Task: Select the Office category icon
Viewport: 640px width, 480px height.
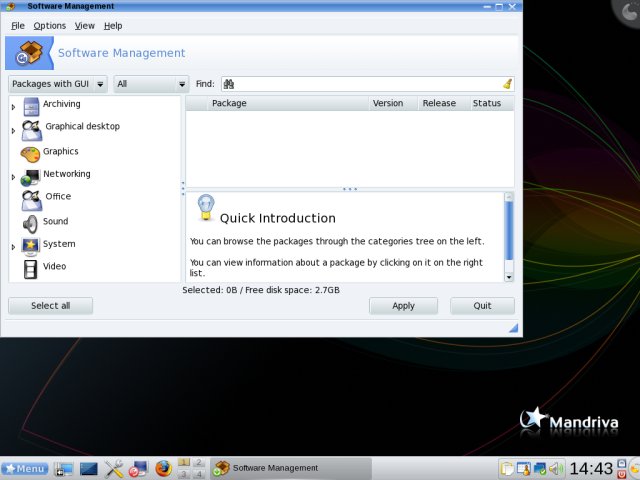Action: click(31, 200)
